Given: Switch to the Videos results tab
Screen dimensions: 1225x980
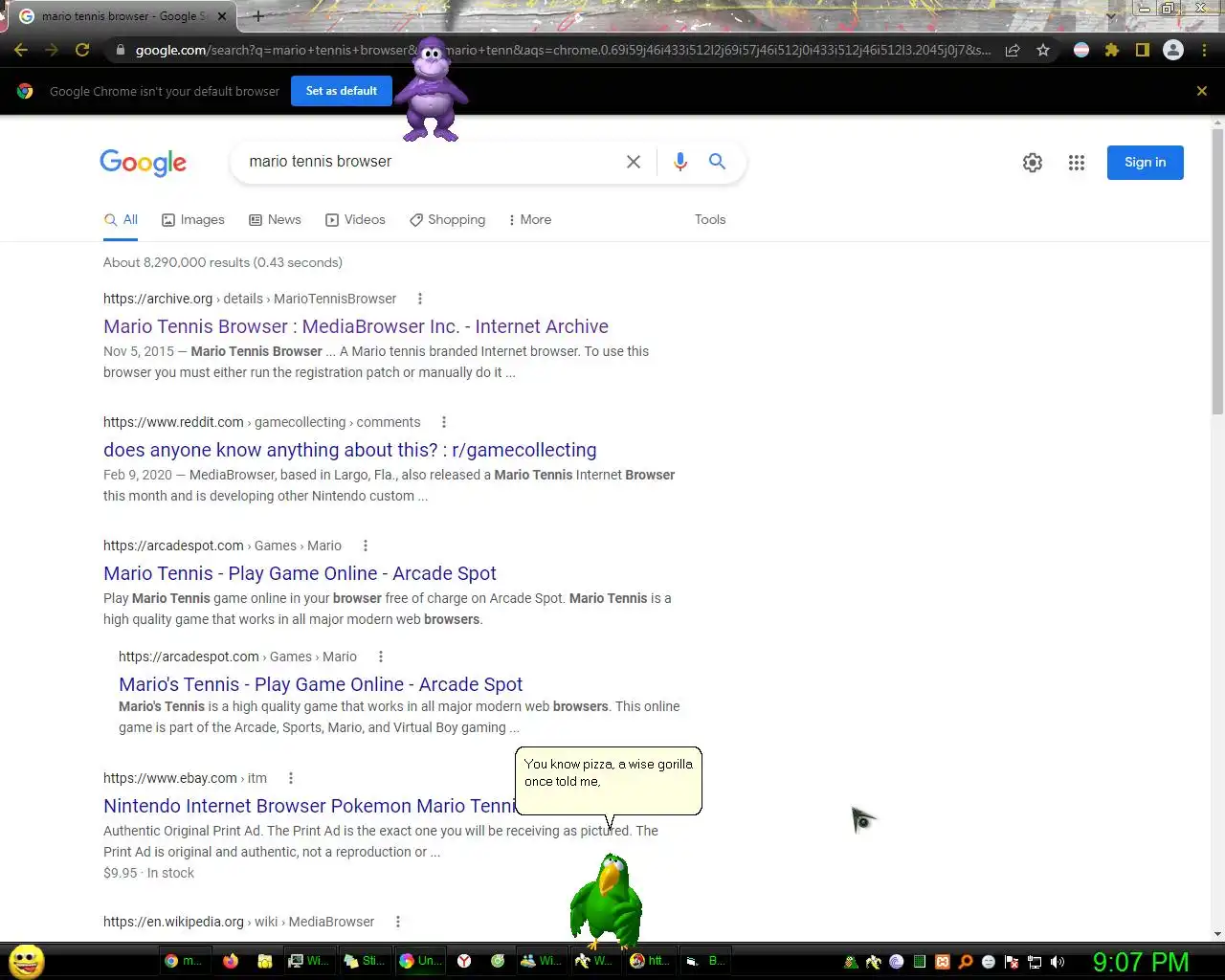Looking at the screenshot, I should [x=355, y=220].
